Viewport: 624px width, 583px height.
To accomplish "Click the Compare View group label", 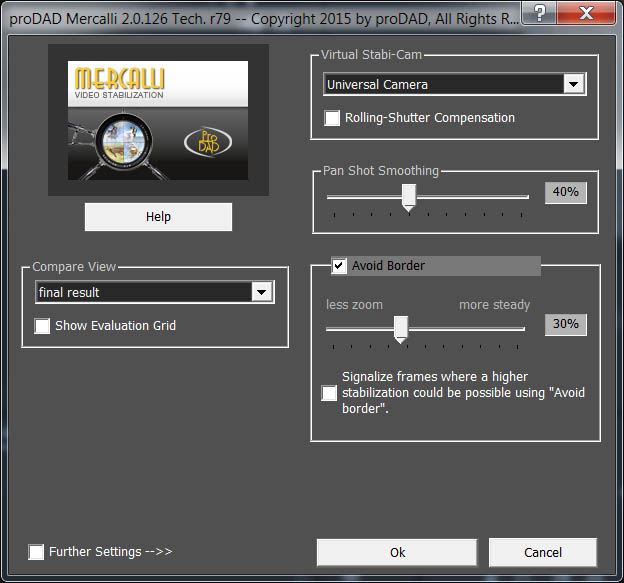I will (74, 267).
